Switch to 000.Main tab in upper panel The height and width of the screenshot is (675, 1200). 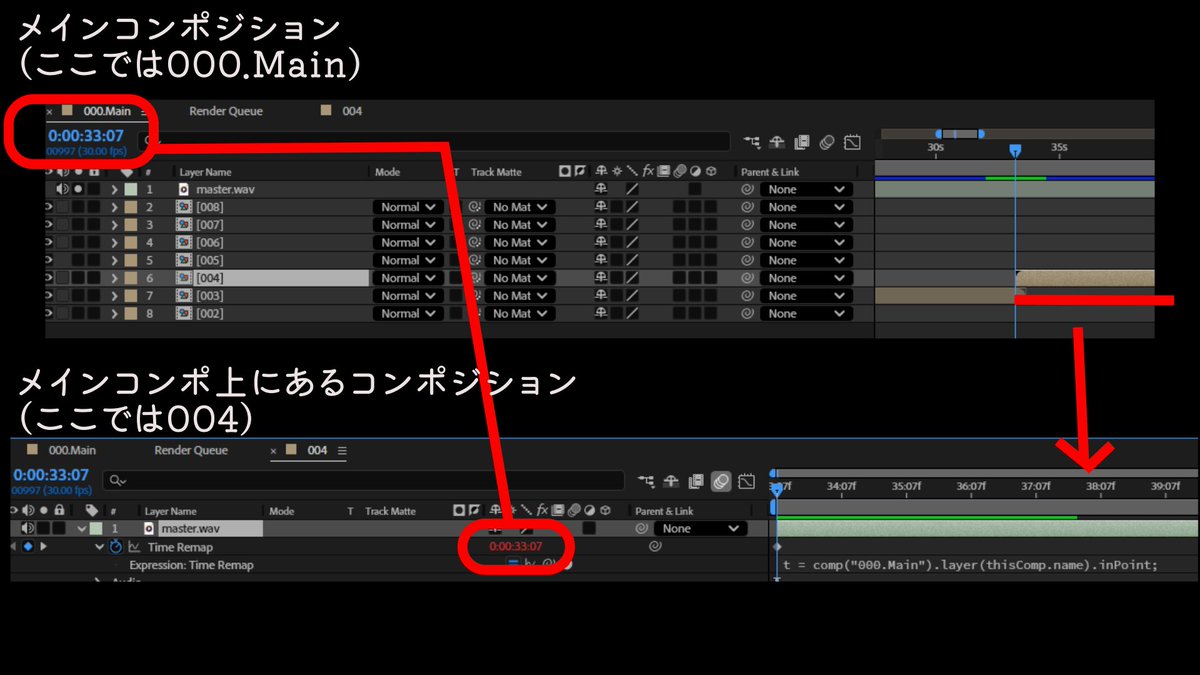[x=107, y=111]
